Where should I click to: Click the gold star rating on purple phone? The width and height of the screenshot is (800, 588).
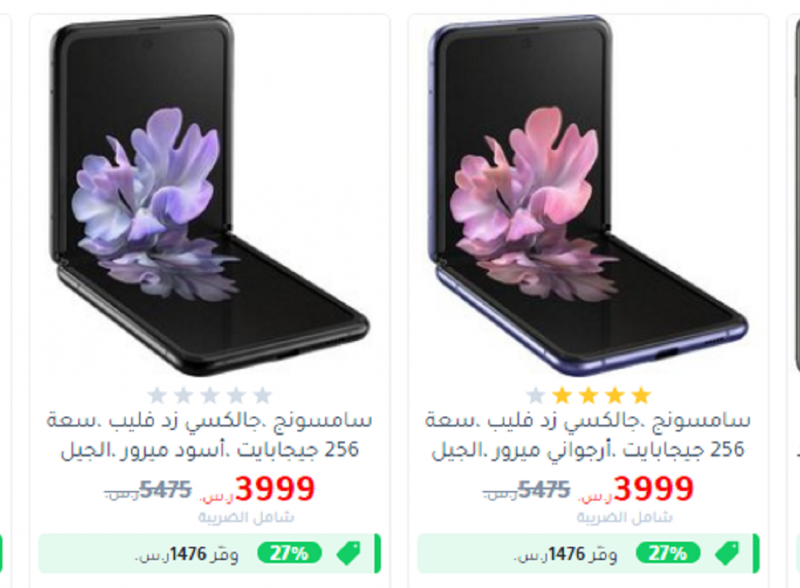(588, 395)
